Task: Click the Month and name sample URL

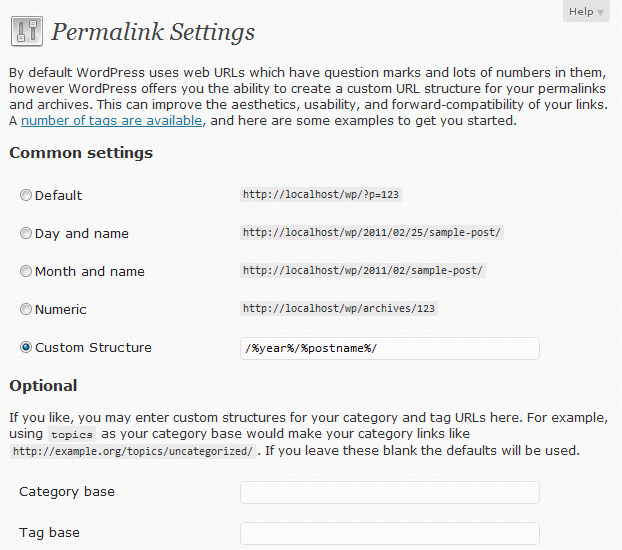Action: (x=363, y=271)
